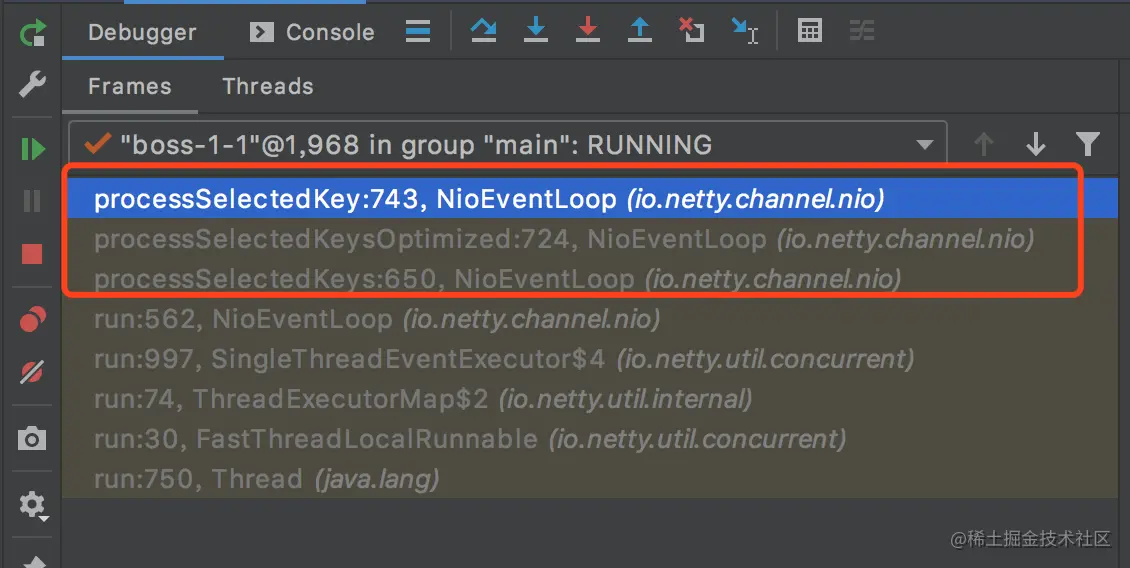The height and width of the screenshot is (568, 1130).
Task: Click the Step Out icon
Action: (x=639, y=30)
